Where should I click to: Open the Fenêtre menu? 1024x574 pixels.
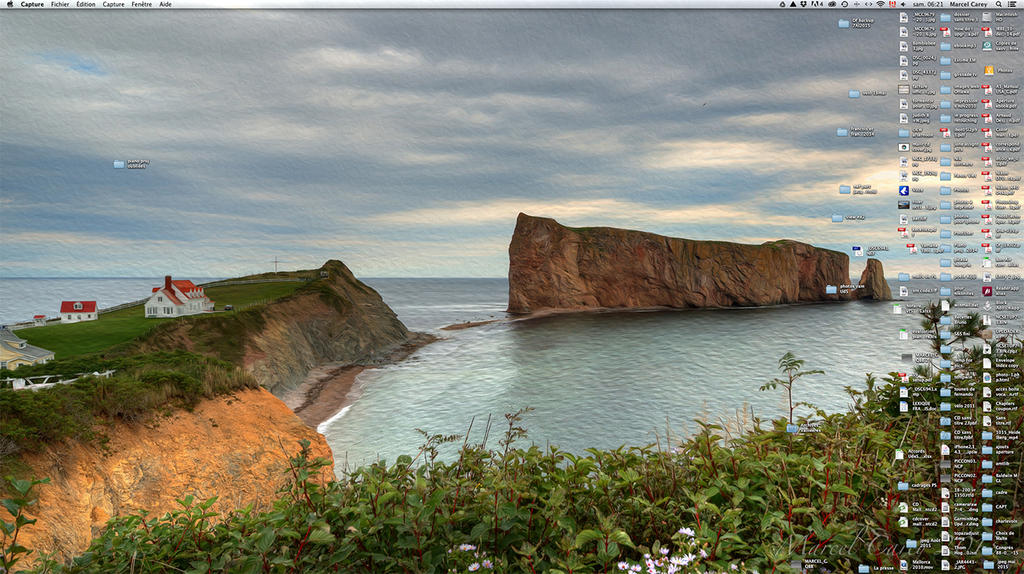coord(142,5)
